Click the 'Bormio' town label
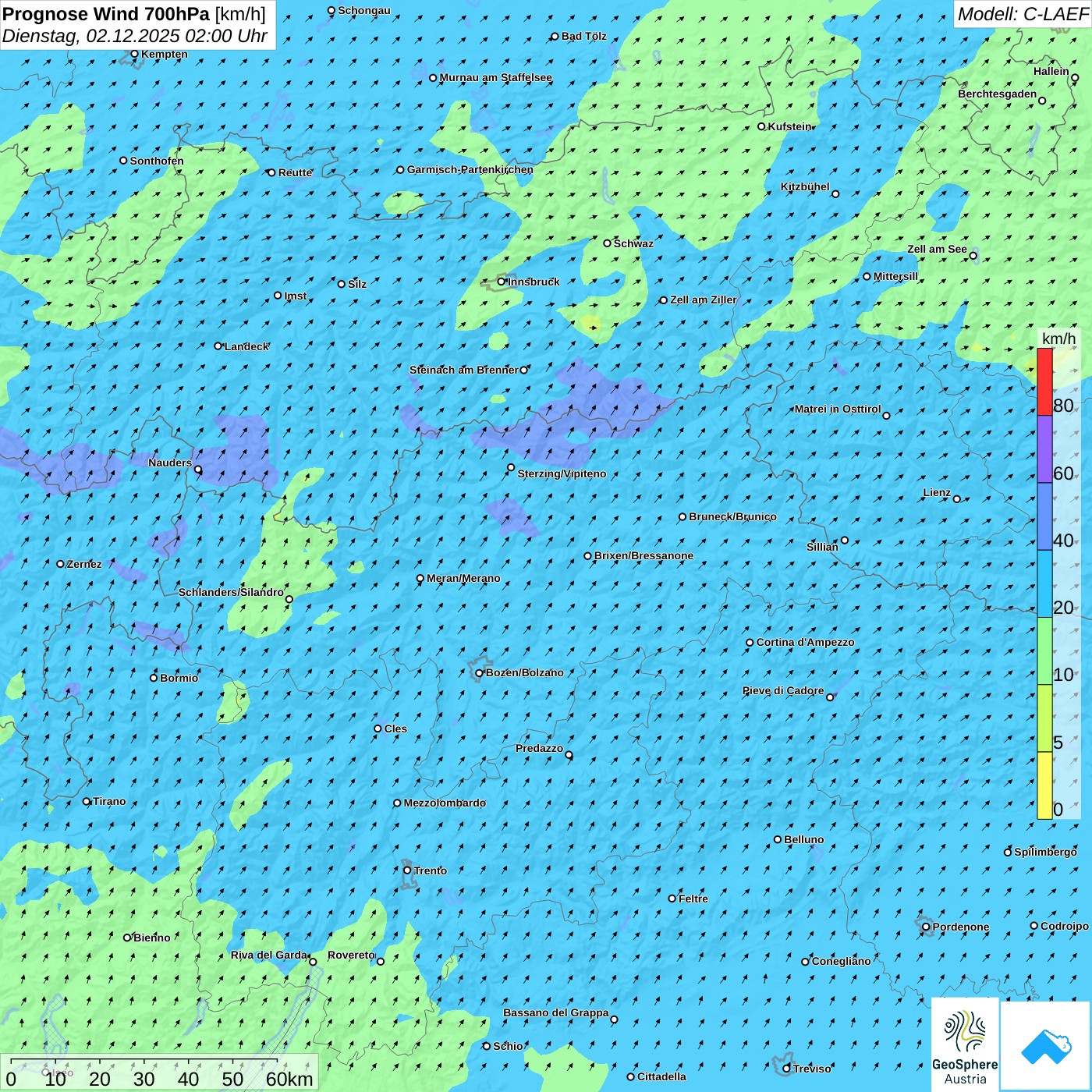This screenshot has width=1092, height=1092. click(x=179, y=678)
